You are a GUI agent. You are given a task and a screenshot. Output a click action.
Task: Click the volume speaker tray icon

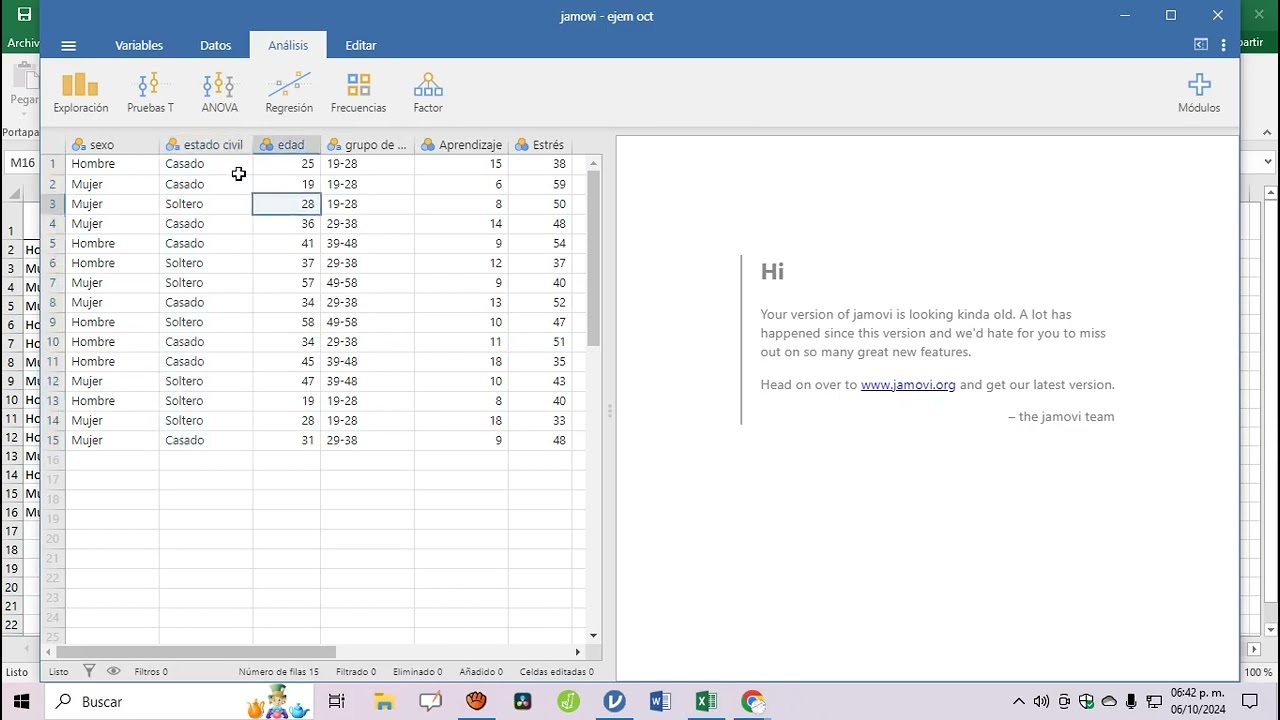(1041, 702)
